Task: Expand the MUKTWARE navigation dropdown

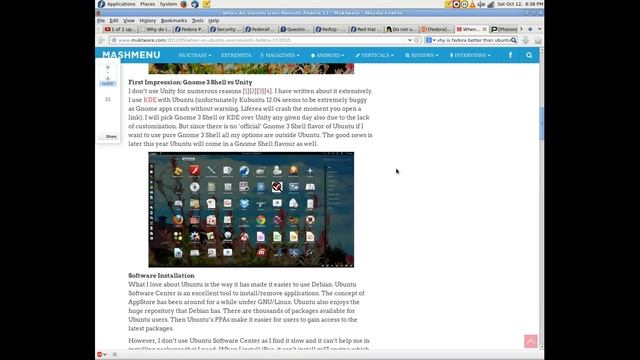Action: tap(195, 55)
